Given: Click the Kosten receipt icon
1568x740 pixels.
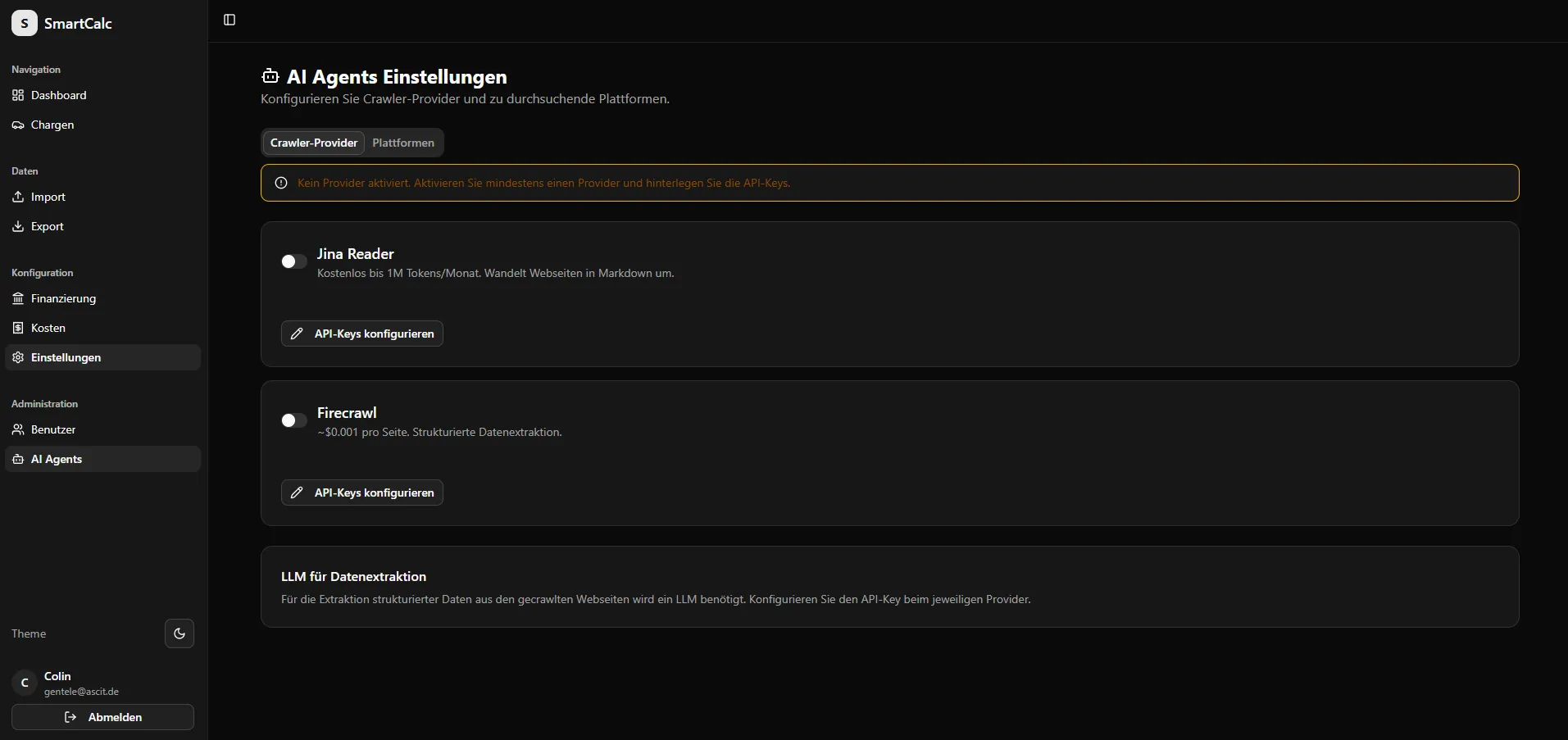Looking at the screenshot, I should point(18,328).
